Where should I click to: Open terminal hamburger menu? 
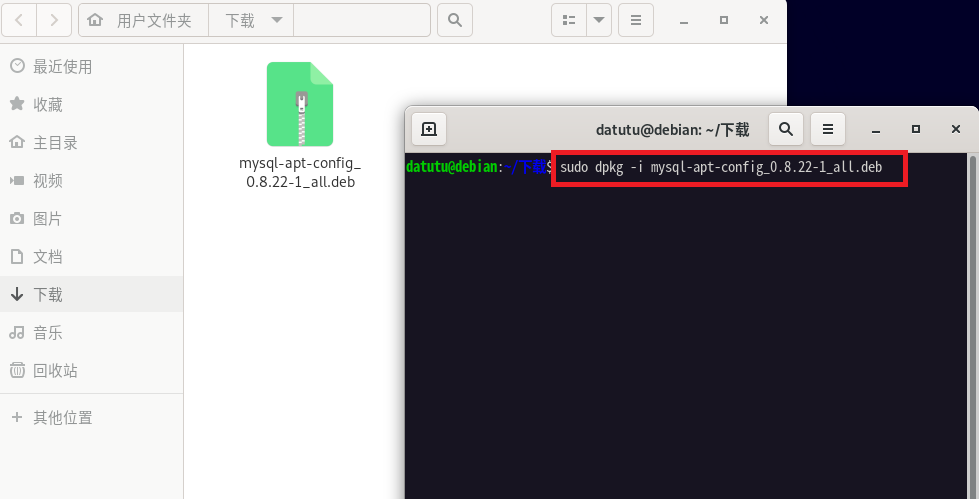pos(828,129)
